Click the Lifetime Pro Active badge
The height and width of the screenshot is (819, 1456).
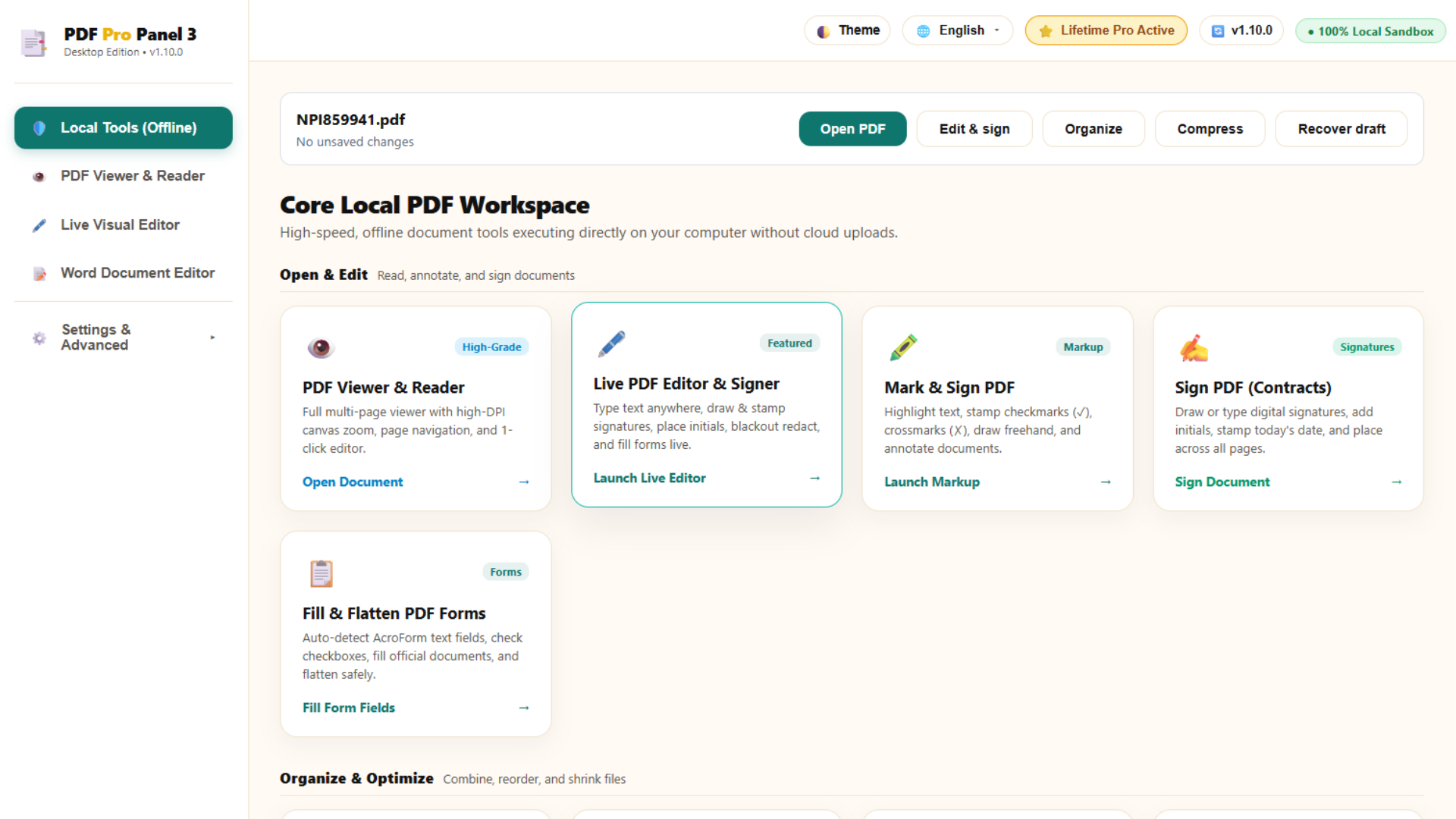(1106, 30)
